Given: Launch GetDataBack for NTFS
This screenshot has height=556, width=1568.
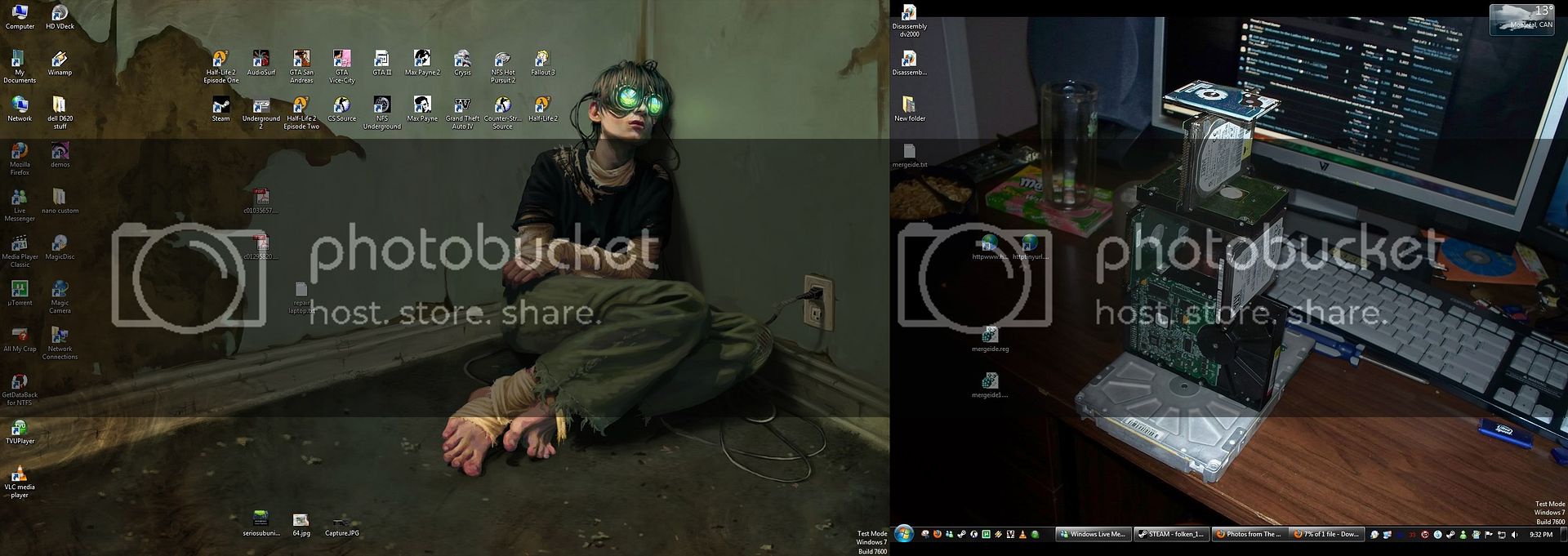Looking at the screenshot, I should 20,389.
